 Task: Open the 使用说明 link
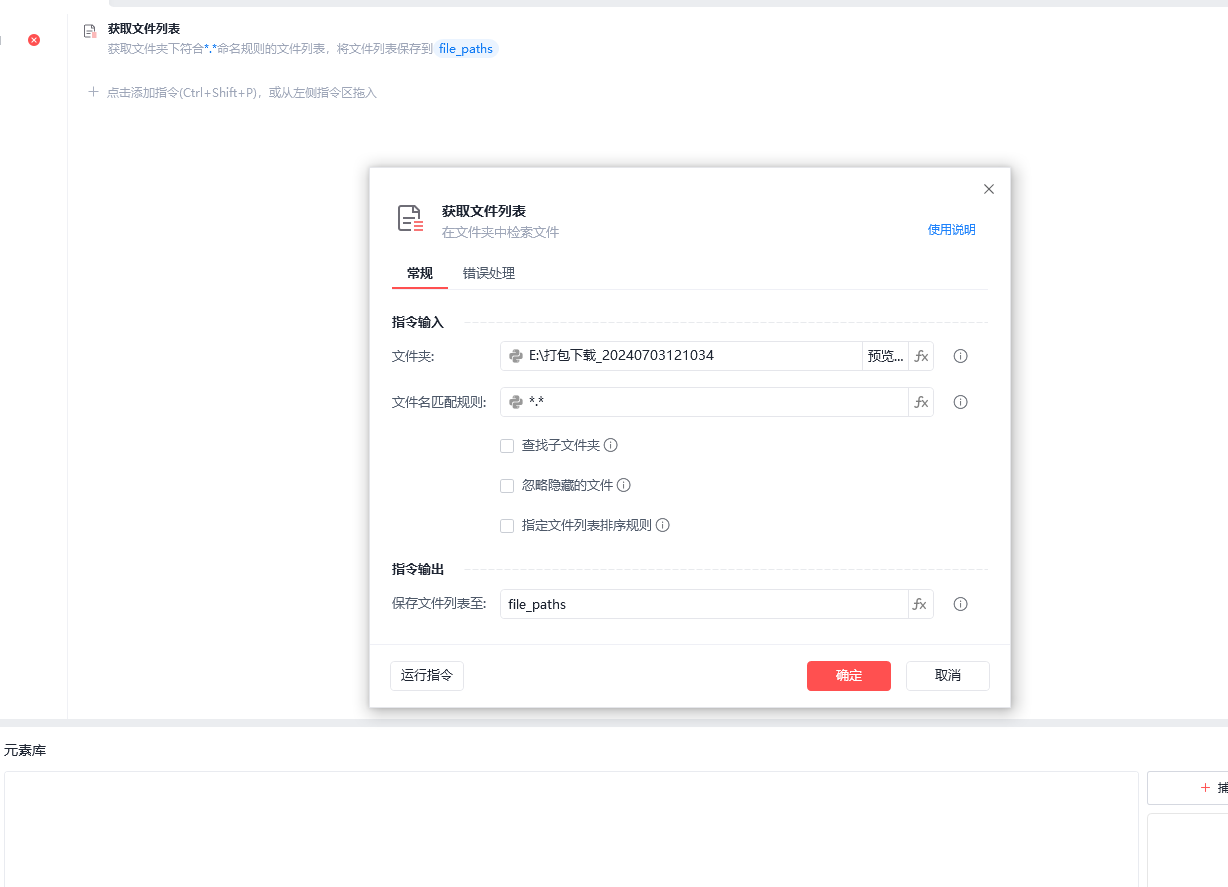[x=951, y=230]
